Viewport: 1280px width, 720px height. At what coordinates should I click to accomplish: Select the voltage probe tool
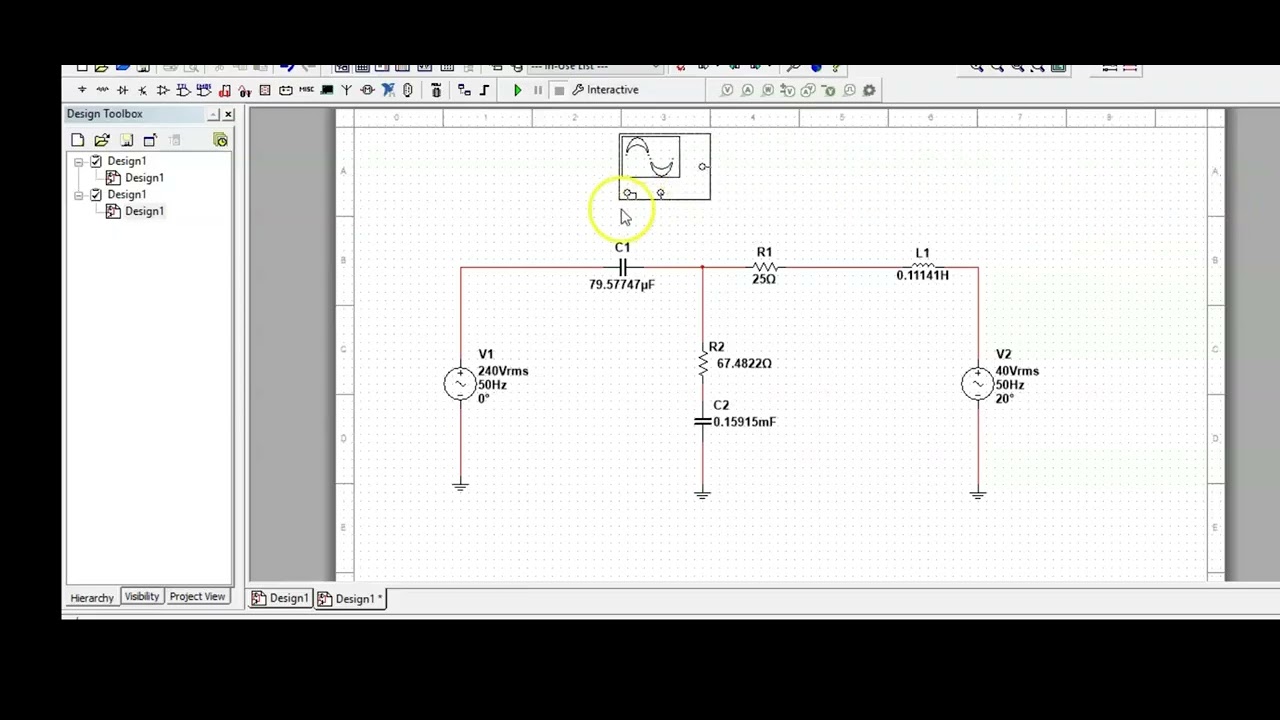click(727, 90)
